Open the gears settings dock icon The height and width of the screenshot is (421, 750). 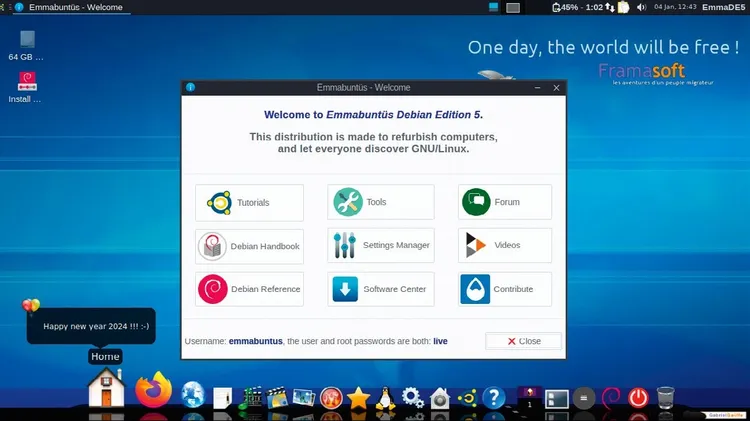[412, 398]
